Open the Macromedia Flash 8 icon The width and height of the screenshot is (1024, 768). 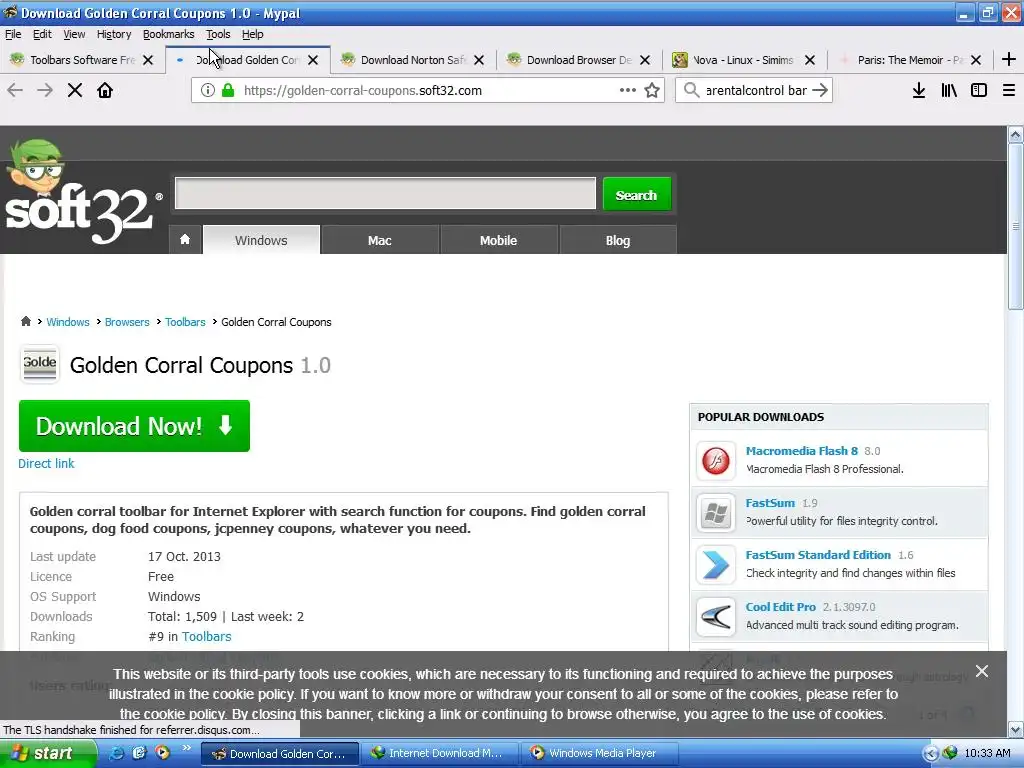(x=716, y=460)
